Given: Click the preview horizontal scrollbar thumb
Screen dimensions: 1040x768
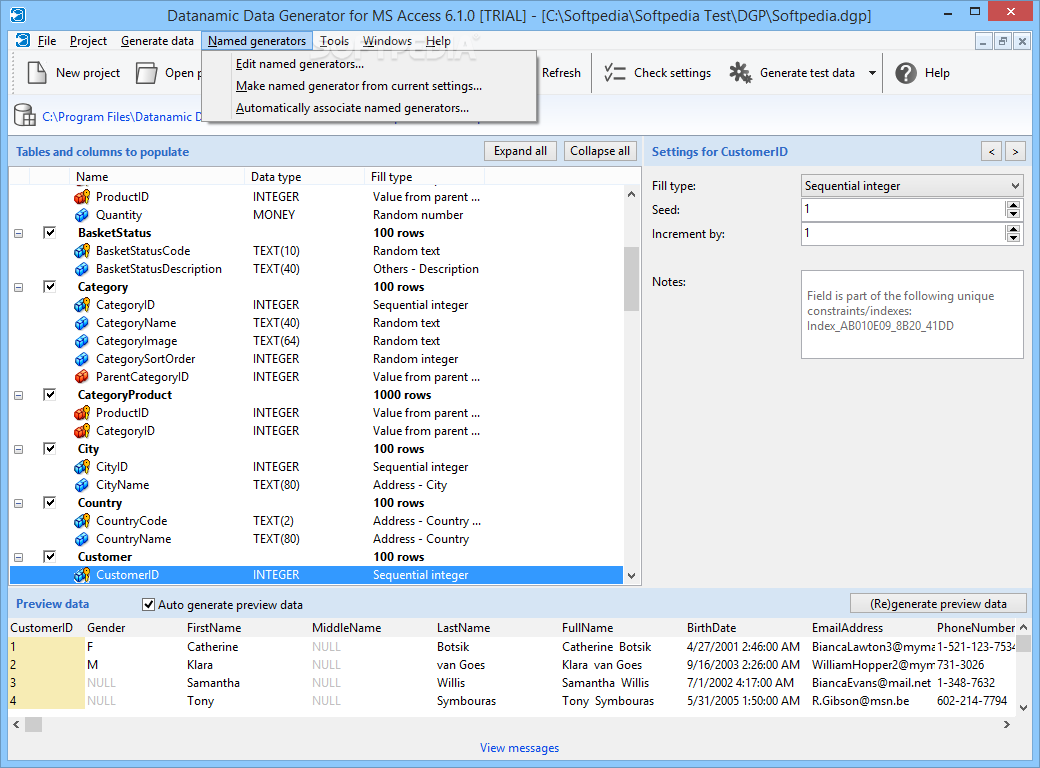Looking at the screenshot, I should [x=34, y=724].
